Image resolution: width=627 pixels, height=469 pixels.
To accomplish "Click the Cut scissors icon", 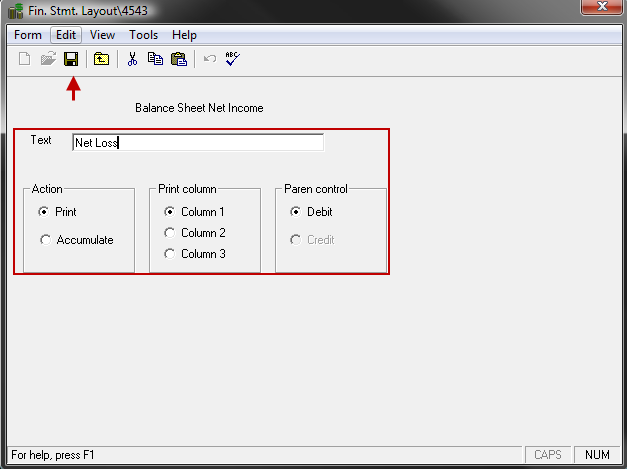I will coord(131,59).
